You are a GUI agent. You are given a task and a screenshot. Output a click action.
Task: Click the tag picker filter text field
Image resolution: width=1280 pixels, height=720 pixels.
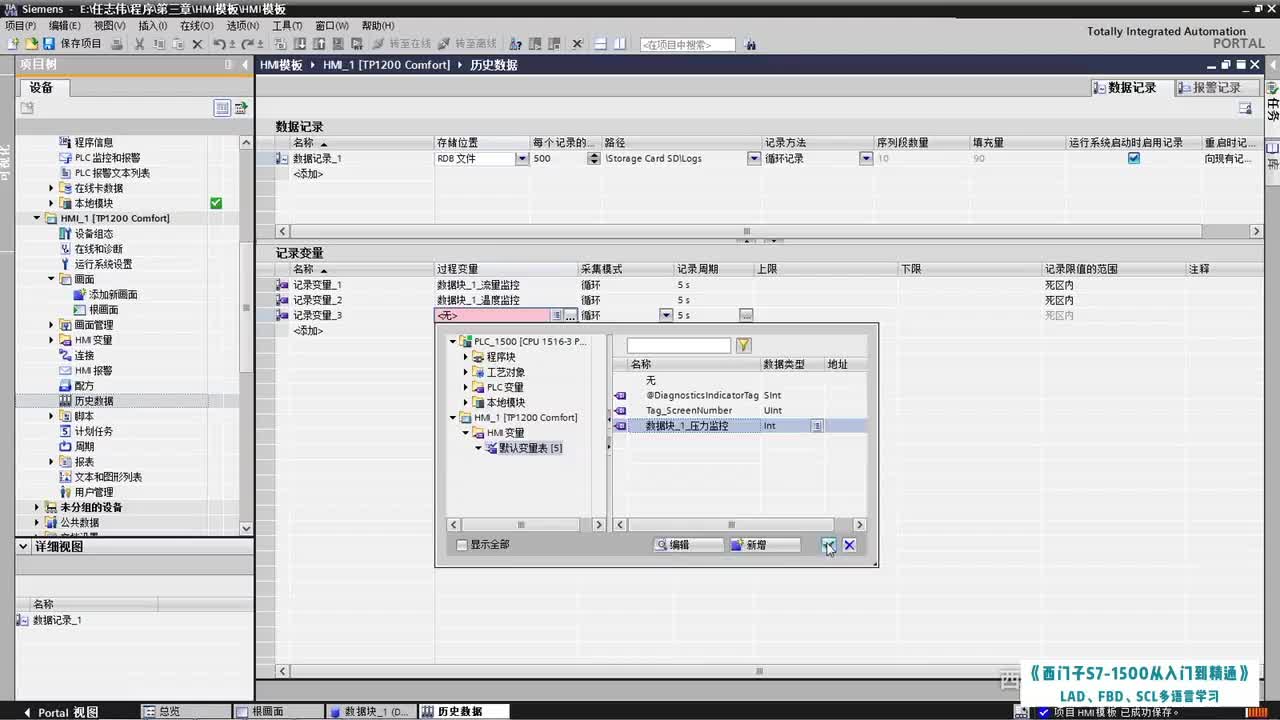679,346
